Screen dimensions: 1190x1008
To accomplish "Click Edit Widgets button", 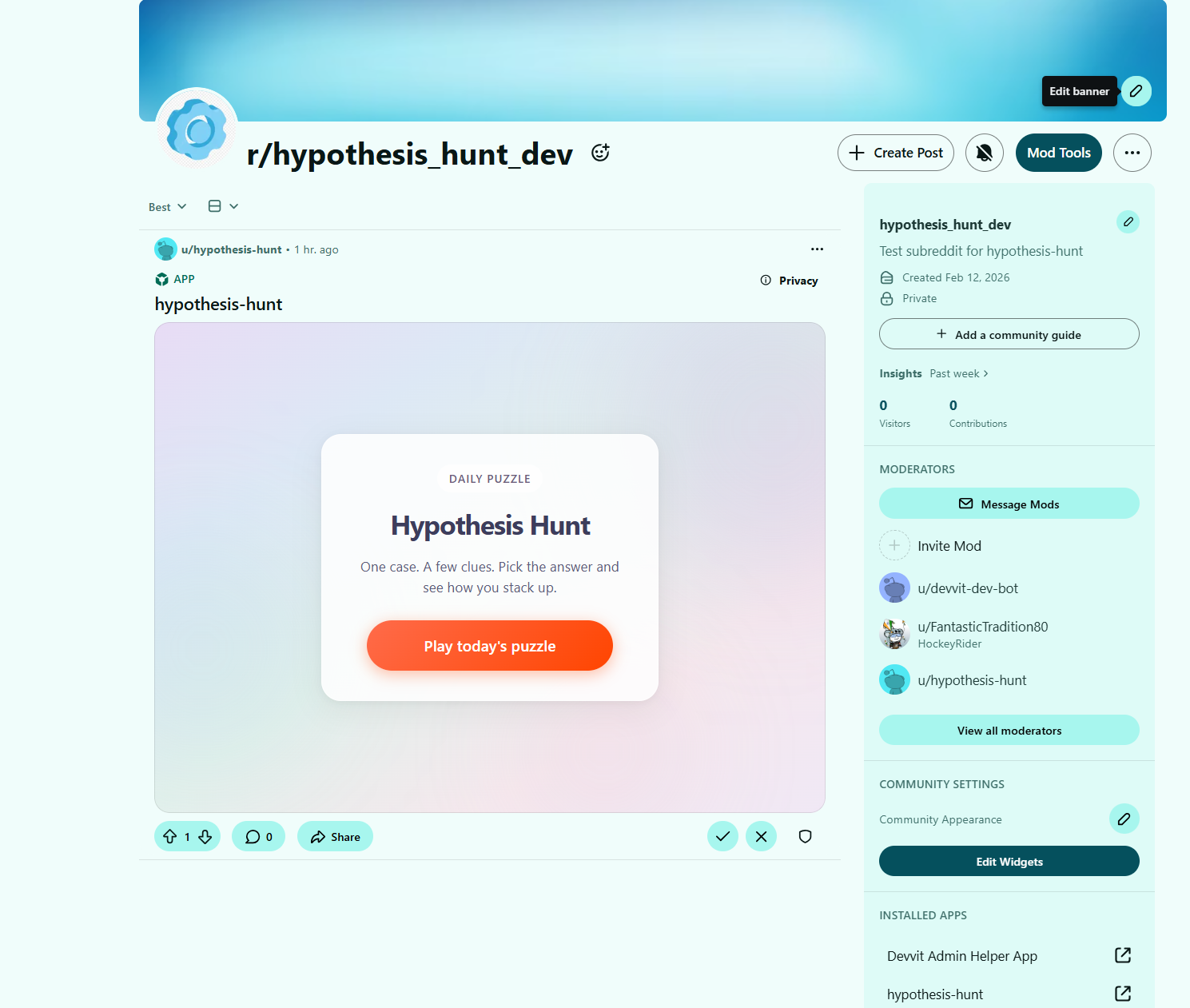I will coord(1009,861).
